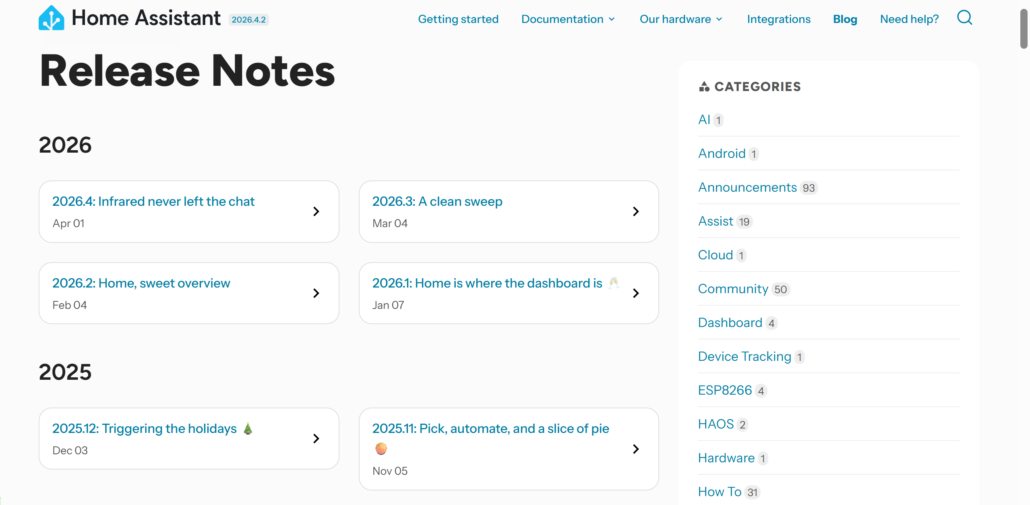Click the Feb 04 date text
The image size is (1030, 505).
[x=70, y=305]
